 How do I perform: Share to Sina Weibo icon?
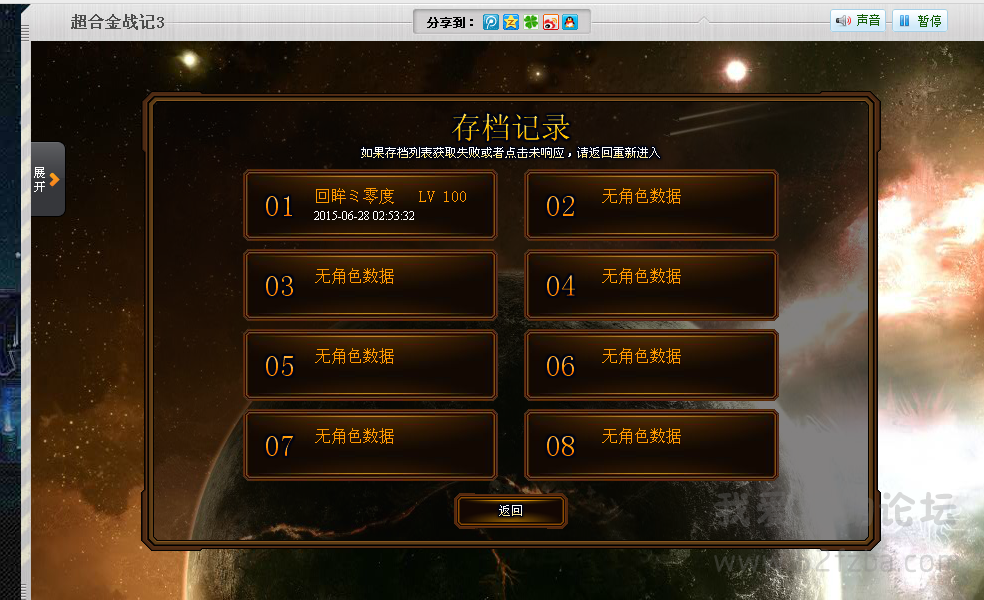click(x=550, y=22)
